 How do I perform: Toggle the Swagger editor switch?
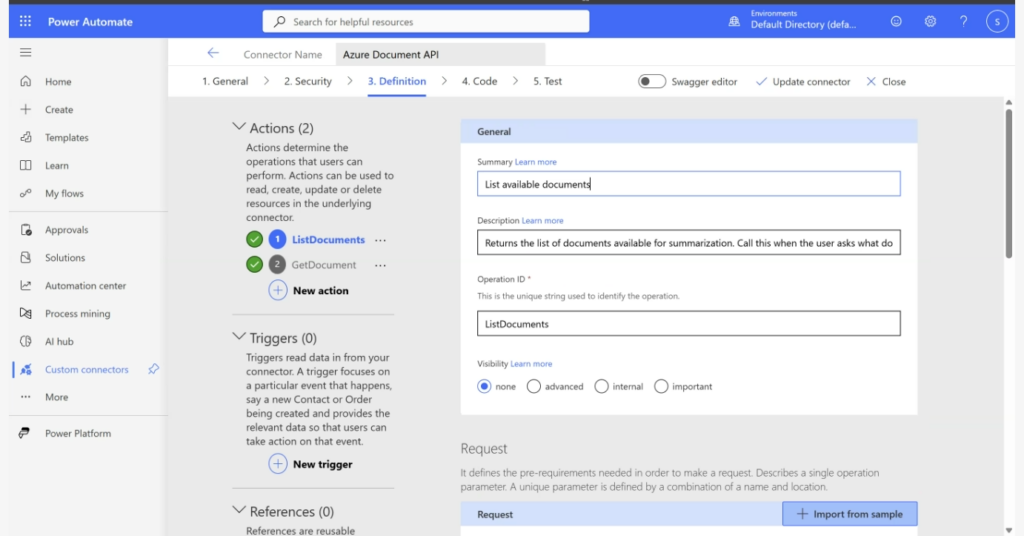click(652, 82)
